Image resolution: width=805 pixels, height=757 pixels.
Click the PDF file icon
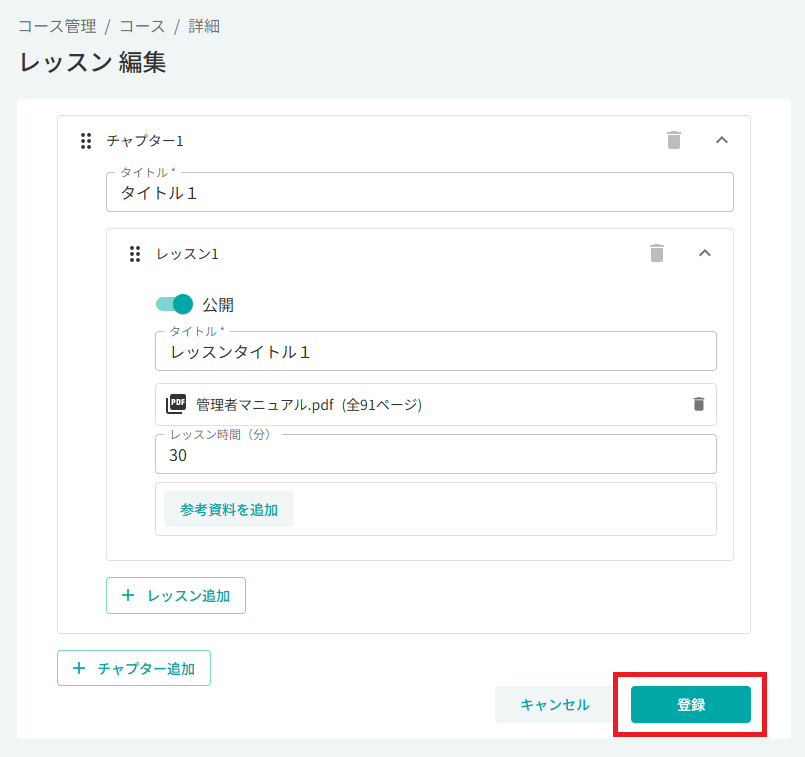[x=176, y=404]
